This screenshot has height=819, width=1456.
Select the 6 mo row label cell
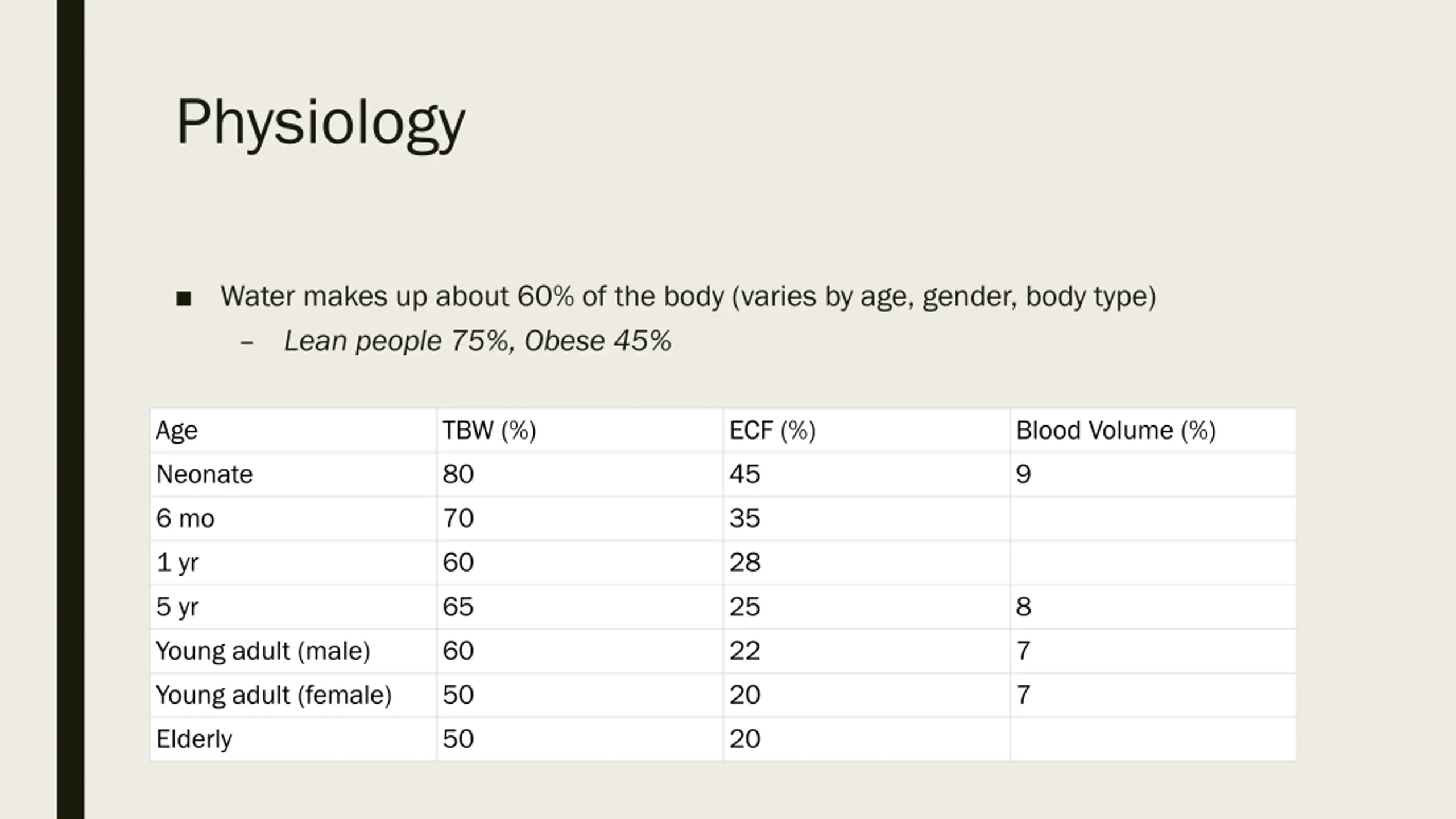pos(293,519)
